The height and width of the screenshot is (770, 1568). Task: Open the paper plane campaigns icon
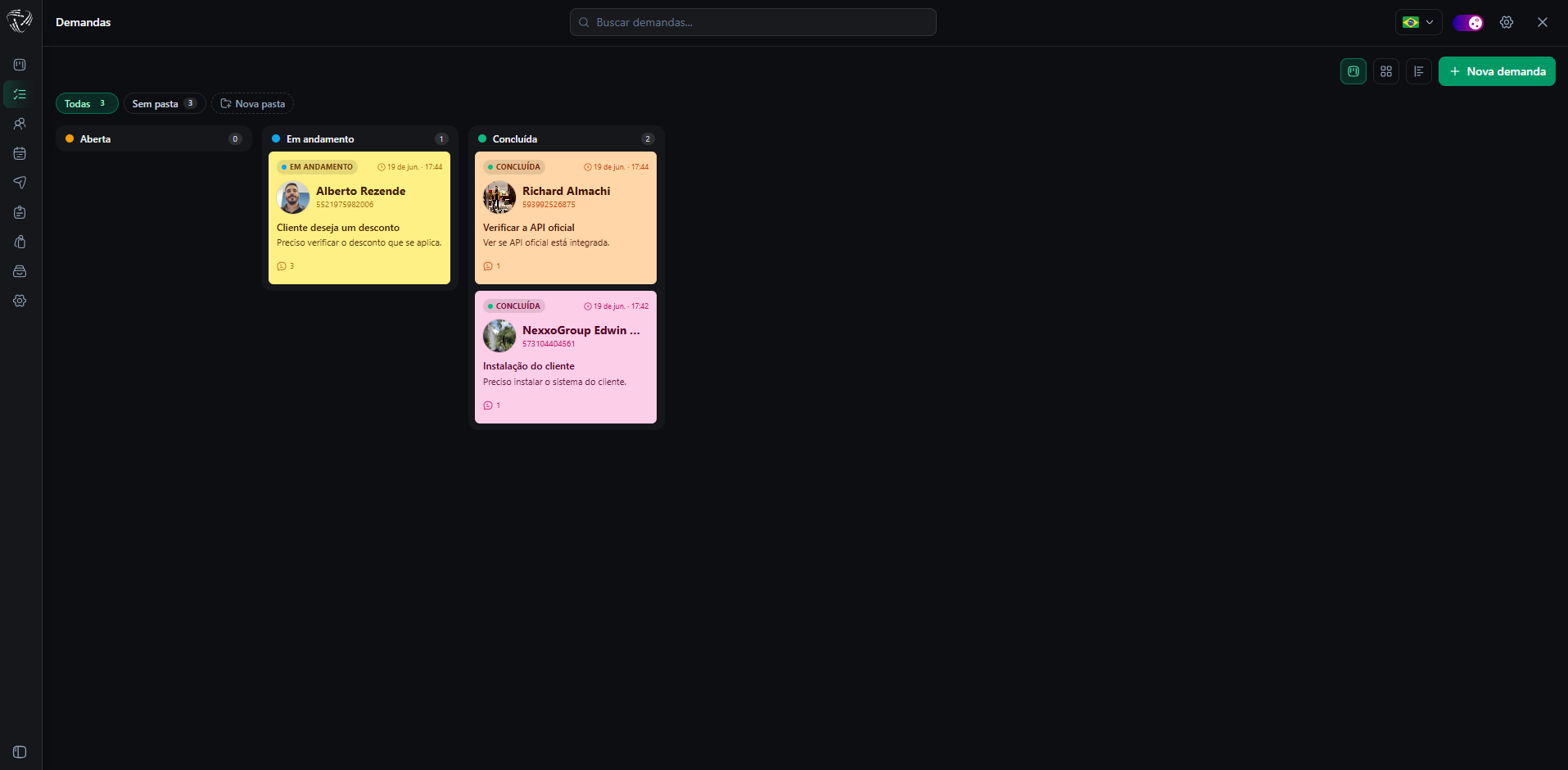click(x=20, y=183)
